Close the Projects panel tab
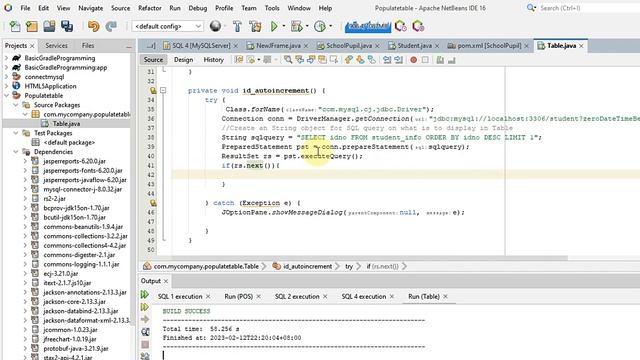 [32, 46]
